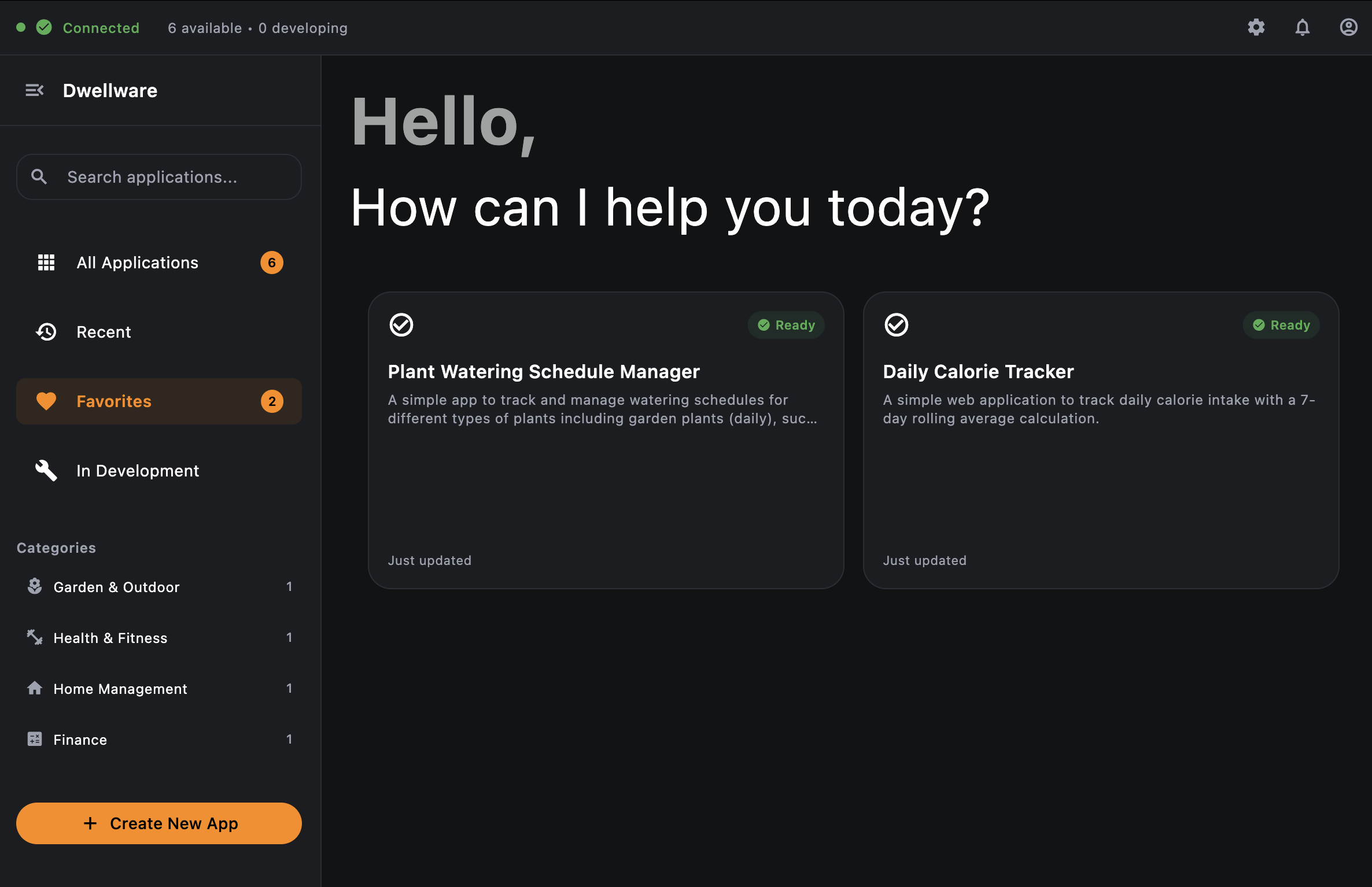Screen dimensions: 1372x887
Task: Select the Home Management category
Action: pos(120,689)
